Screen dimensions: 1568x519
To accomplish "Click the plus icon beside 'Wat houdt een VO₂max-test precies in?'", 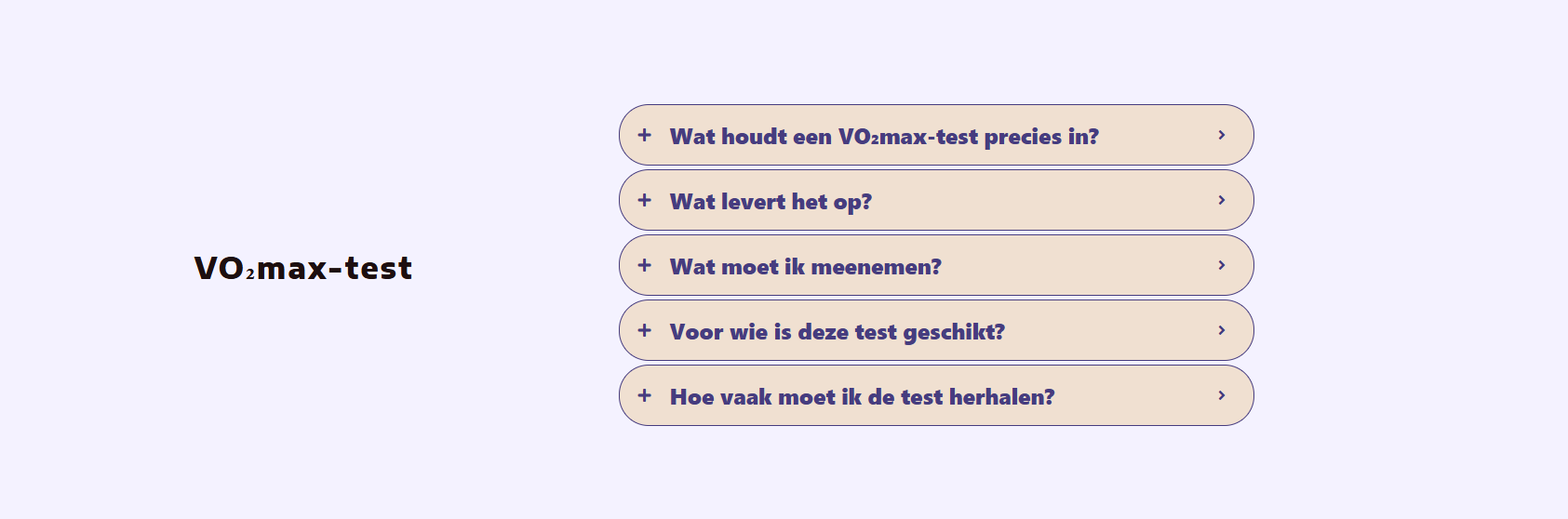I will [x=644, y=135].
